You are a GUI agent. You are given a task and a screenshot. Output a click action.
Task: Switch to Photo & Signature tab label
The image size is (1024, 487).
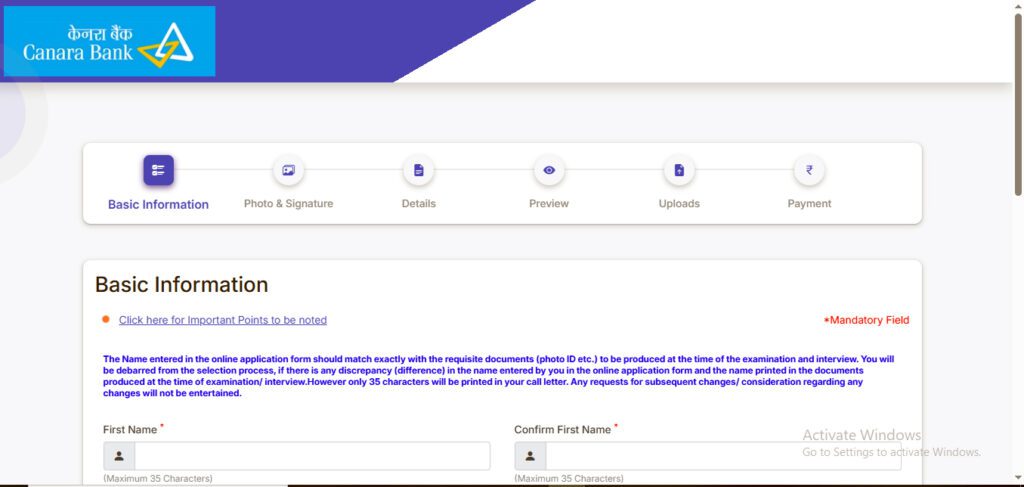click(x=288, y=204)
